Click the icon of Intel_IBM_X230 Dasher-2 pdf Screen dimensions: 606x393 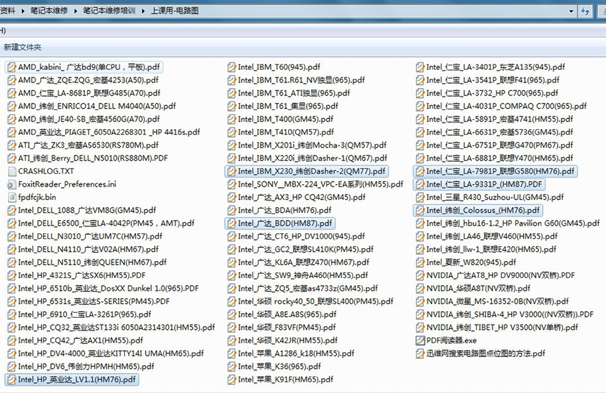[x=232, y=171]
